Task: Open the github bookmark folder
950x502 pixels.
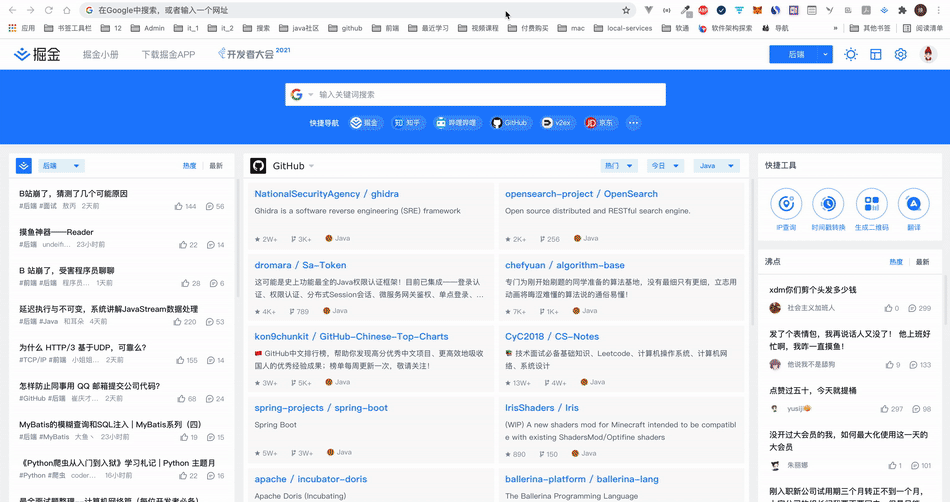Action: (345, 28)
